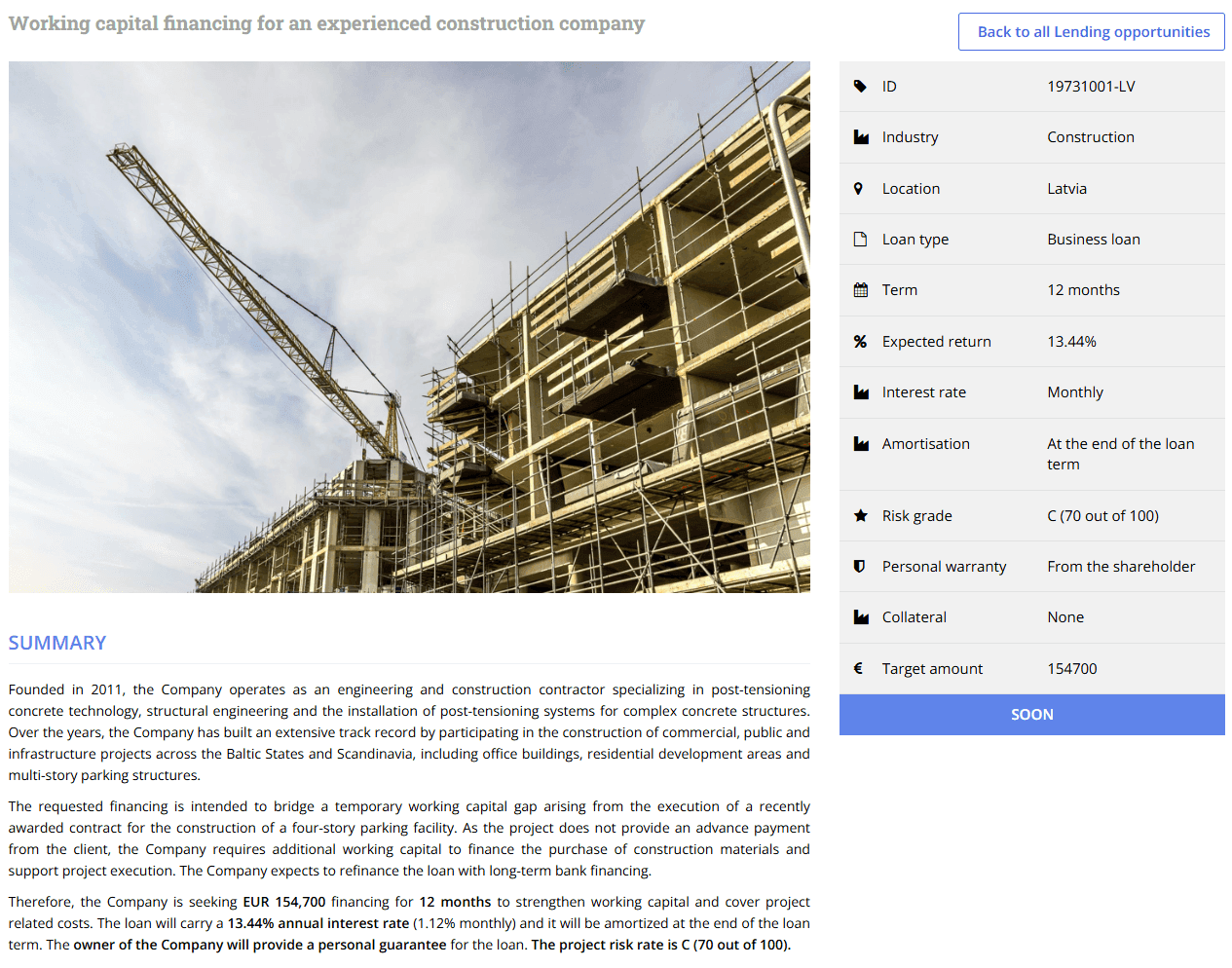The height and width of the screenshot is (968, 1232).
Task: Click the Industry label
Action: click(x=911, y=137)
